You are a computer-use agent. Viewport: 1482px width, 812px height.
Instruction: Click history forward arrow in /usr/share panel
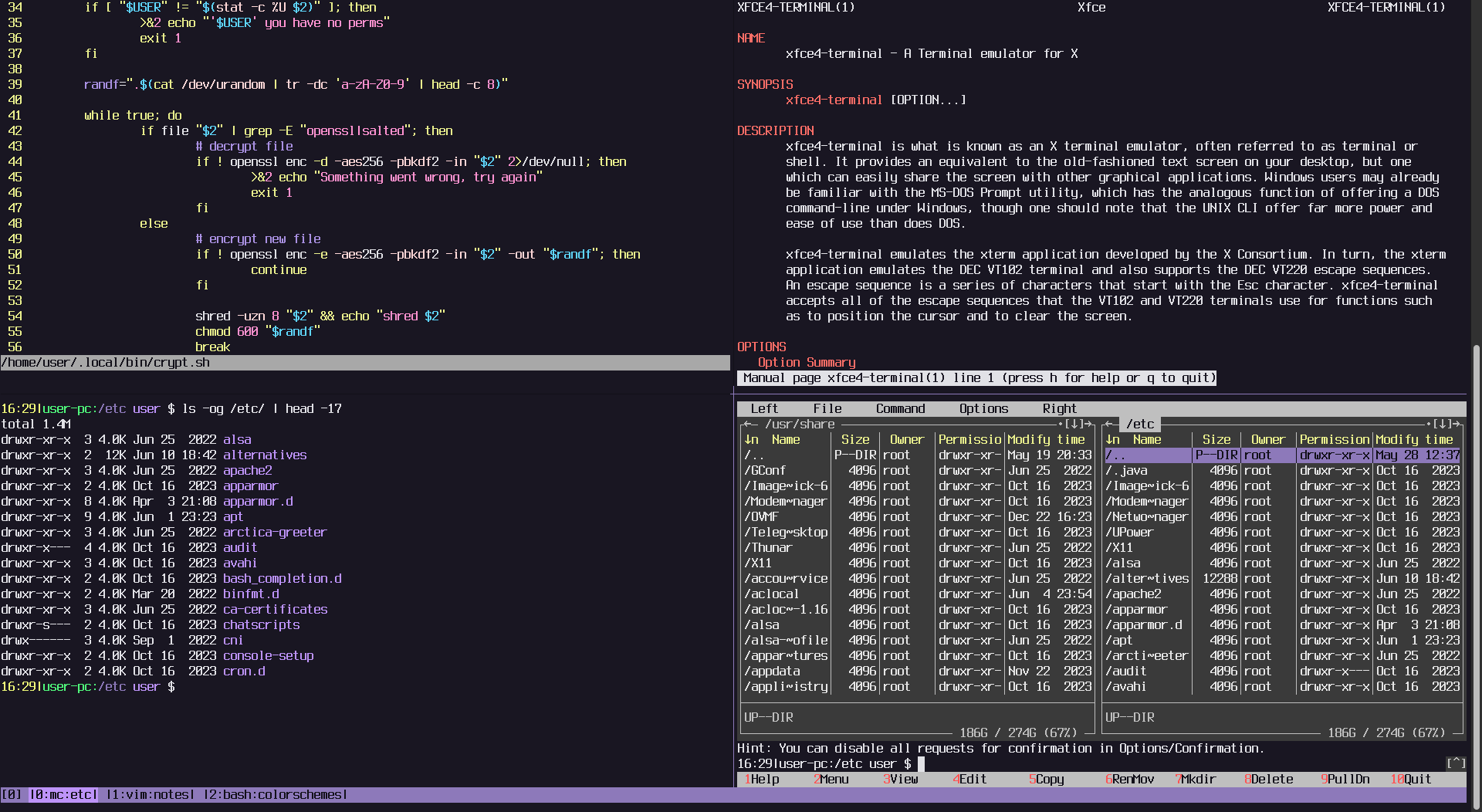pos(1088,424)
